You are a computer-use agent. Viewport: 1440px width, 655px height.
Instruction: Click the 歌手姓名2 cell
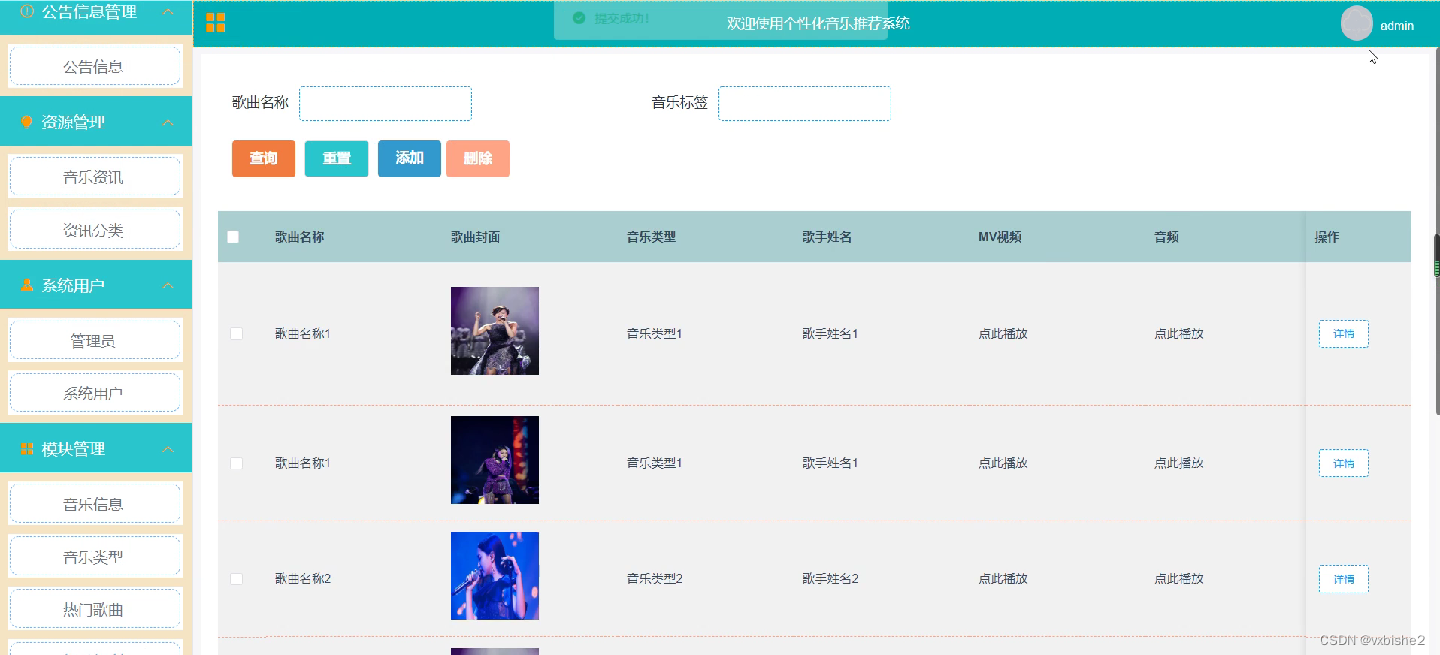pos(830,579)
